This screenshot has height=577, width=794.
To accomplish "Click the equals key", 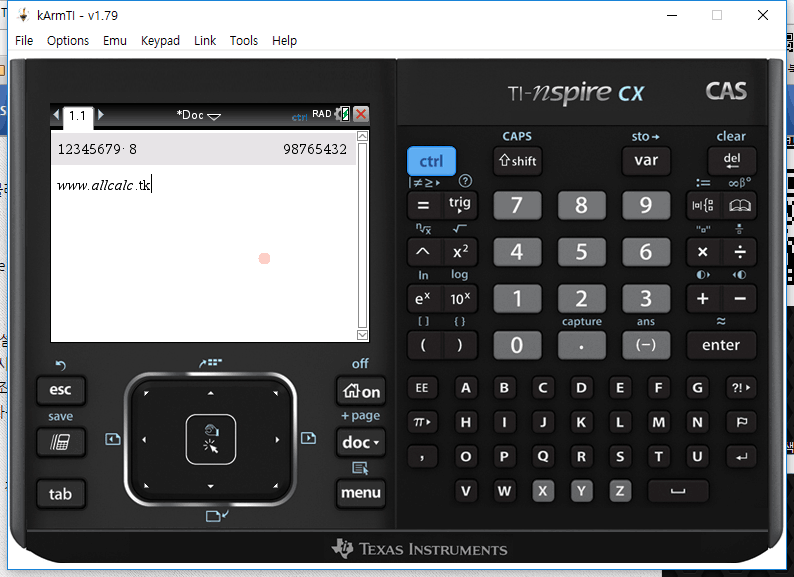I will pos(423,206).
